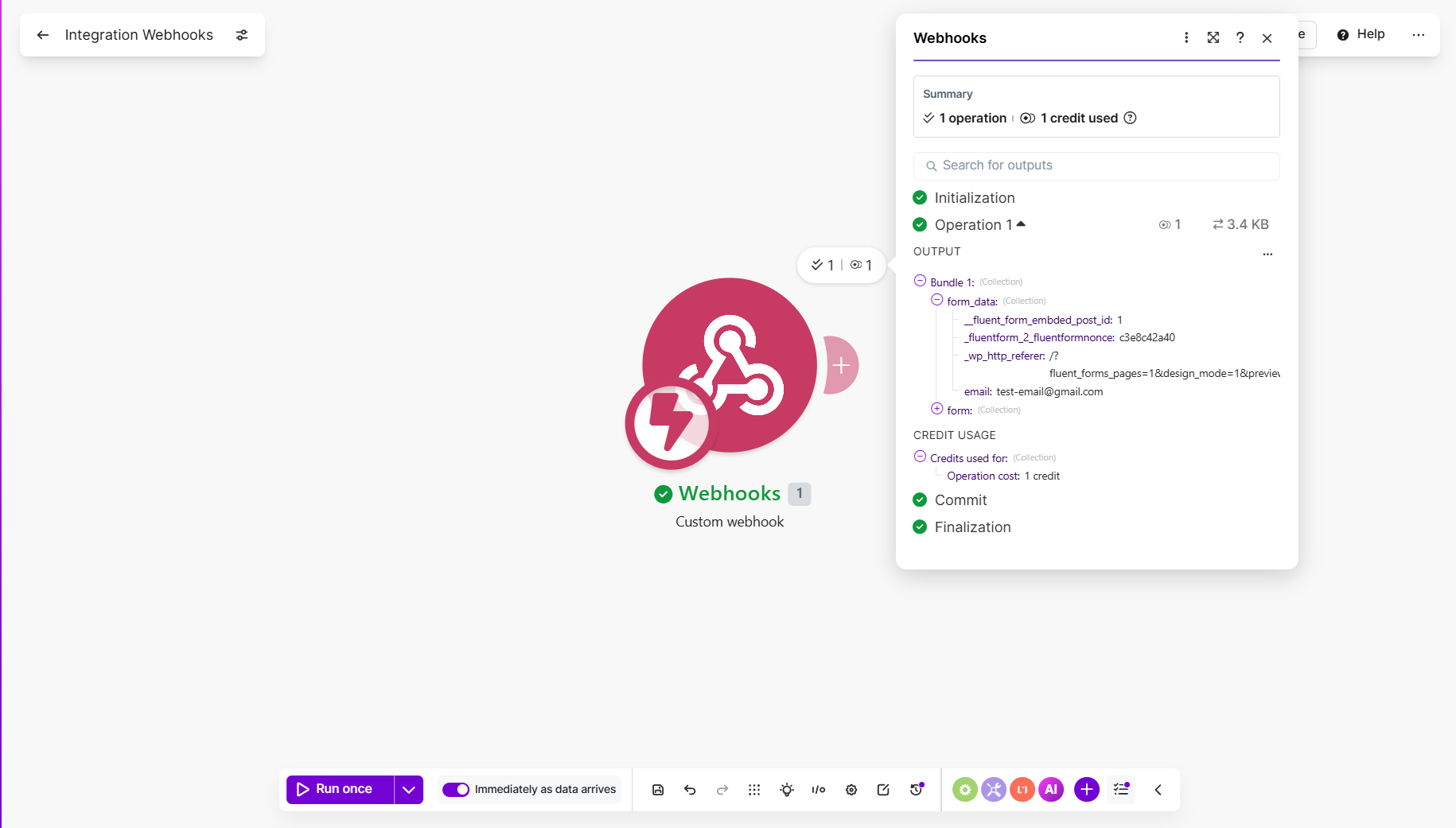The height and width of the screenshot is (828, 1456).
Task: Toggle Immediately as data arrives scheduling
Action: point(456,789)
